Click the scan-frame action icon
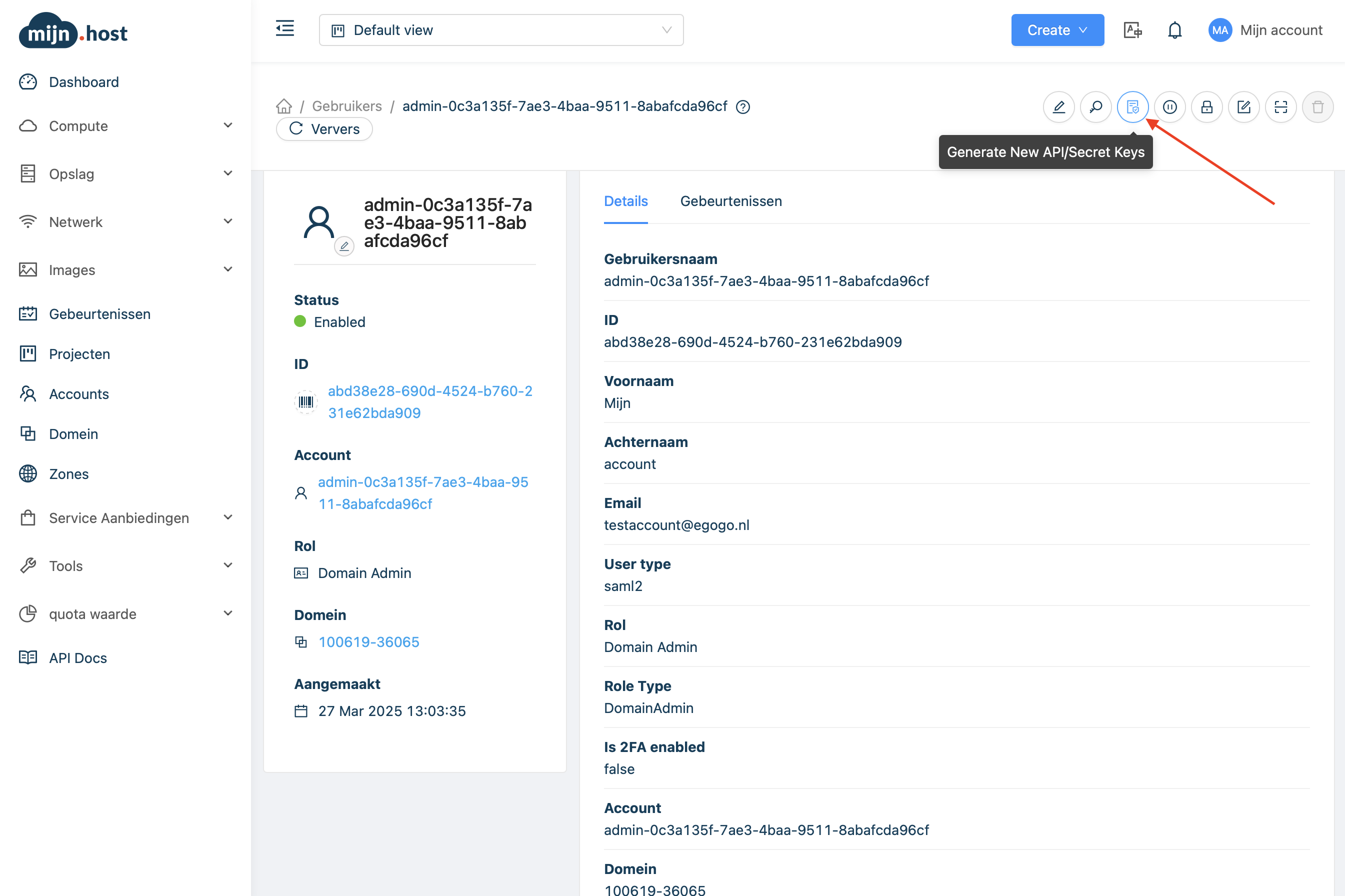The width and height of the screenshot is (1345, 896). [x=1281, y=107]
